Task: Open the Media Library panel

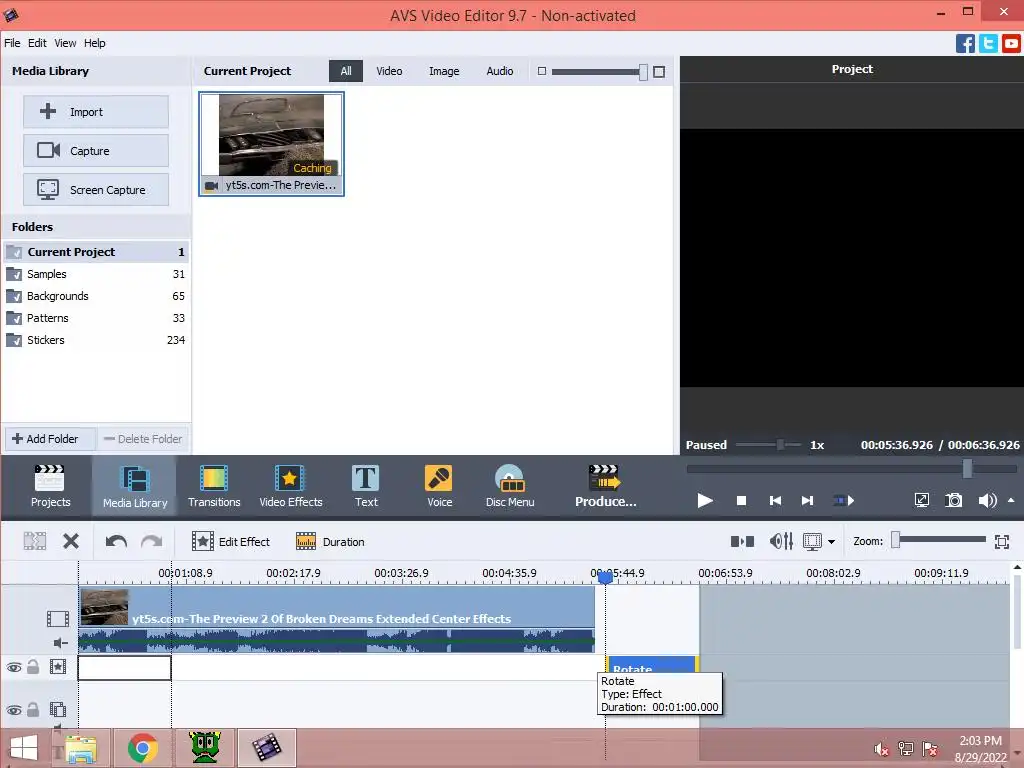Action: click(135, 487)
